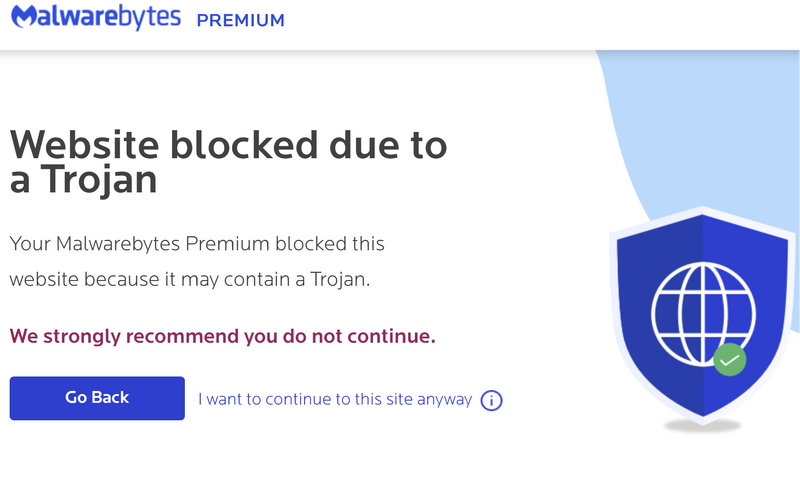Click the 'Your Malwarebytes Premium blocked this' text line

click(x=197, y=243)
